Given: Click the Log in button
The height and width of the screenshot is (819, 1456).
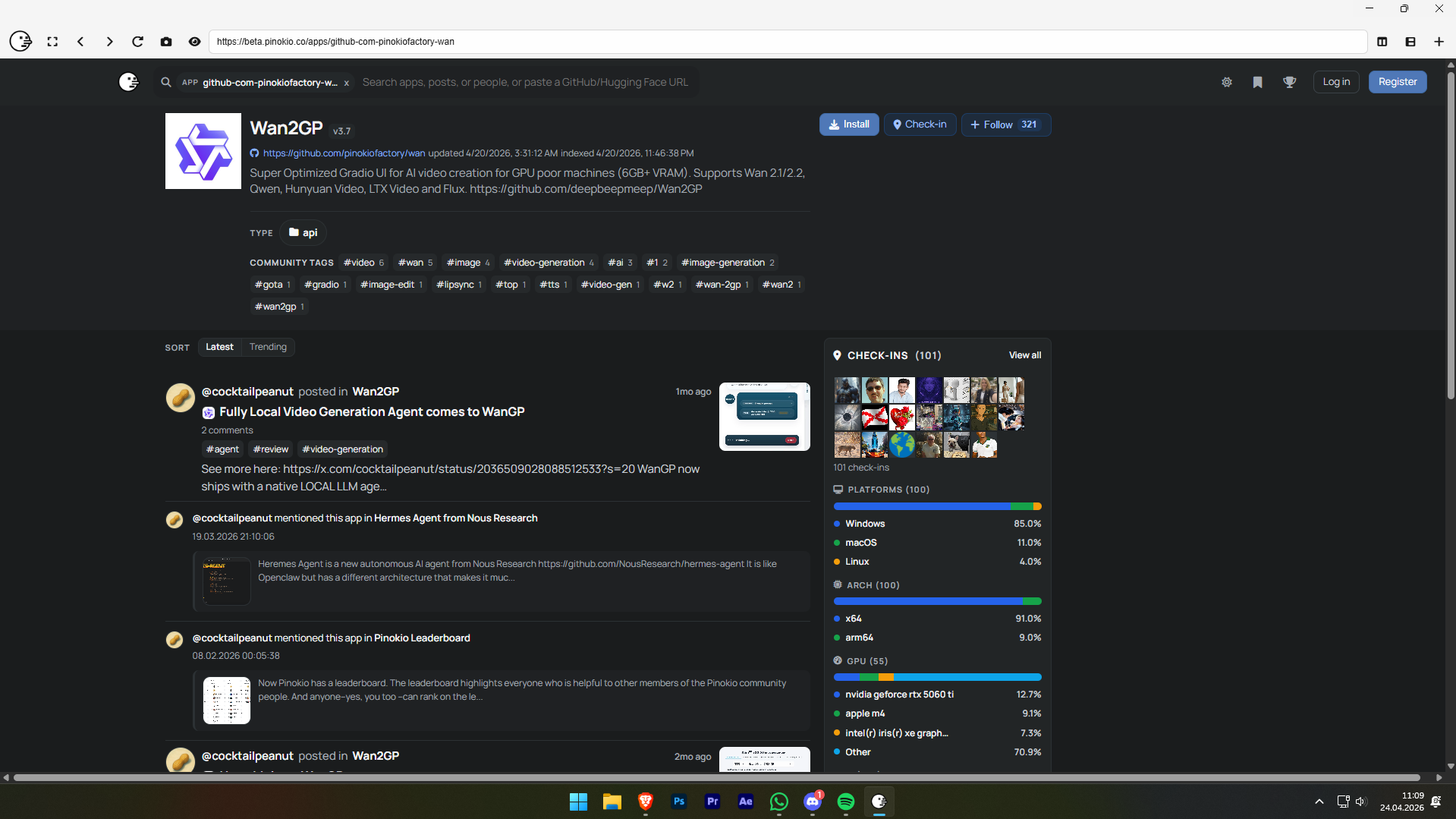Looking at the screenshot, I should (x=1336, y=82).
